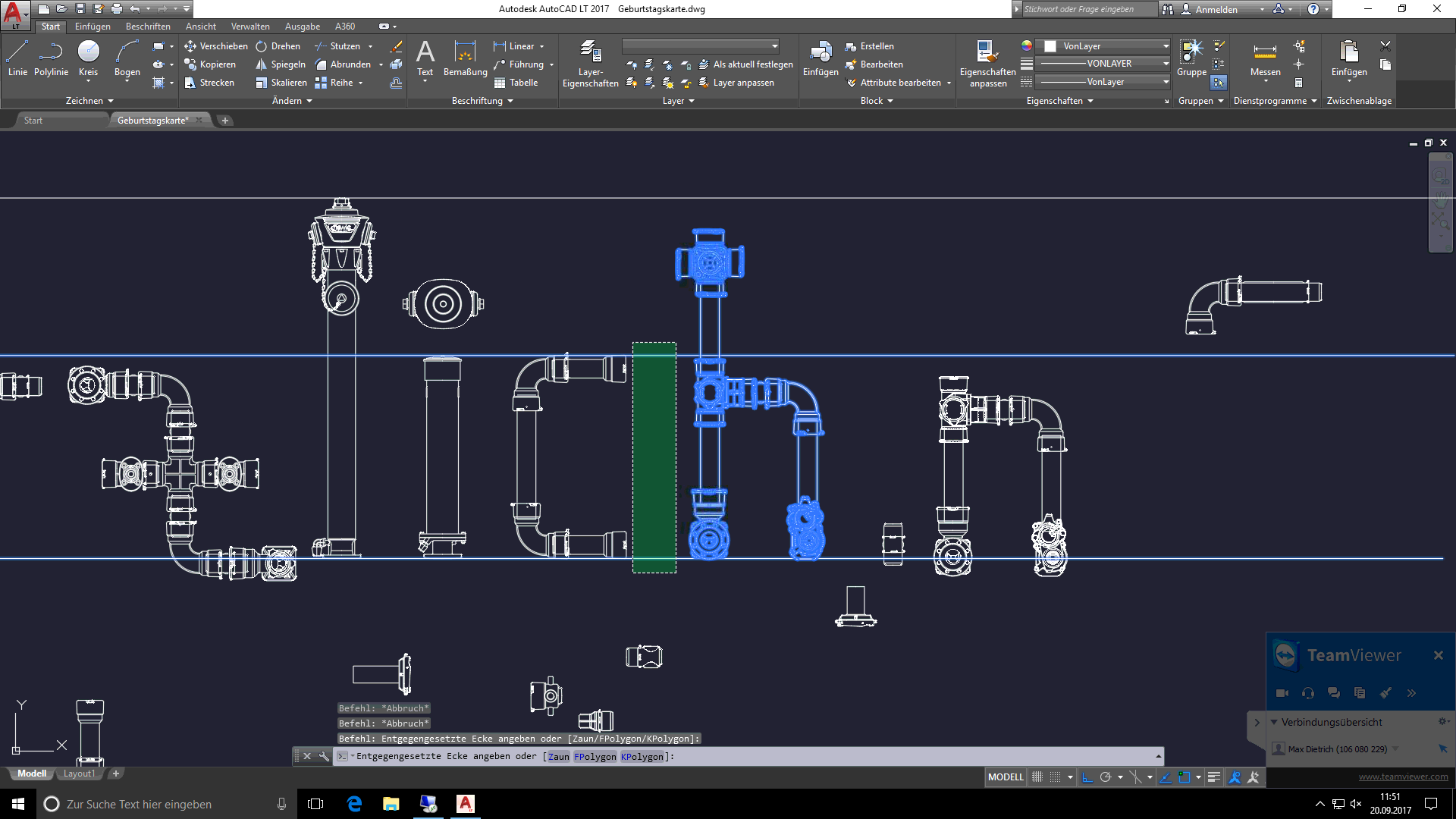The image size is (1456, 819).
Task: Click Eigenschaften anpassen tool
Action: pos(987,64)
